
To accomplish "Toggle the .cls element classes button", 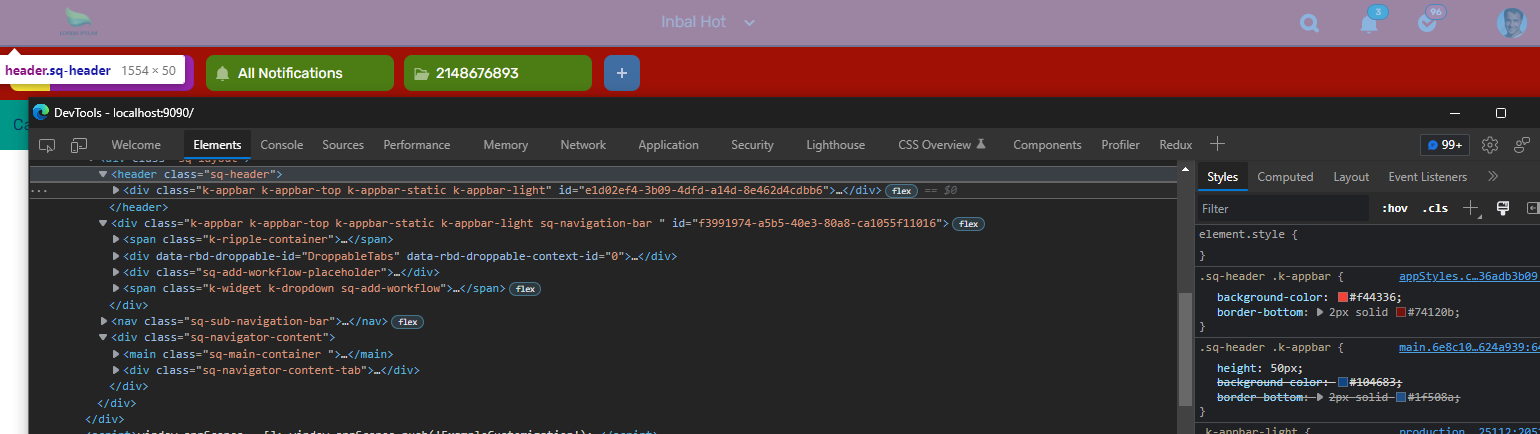I will 1435,209.
